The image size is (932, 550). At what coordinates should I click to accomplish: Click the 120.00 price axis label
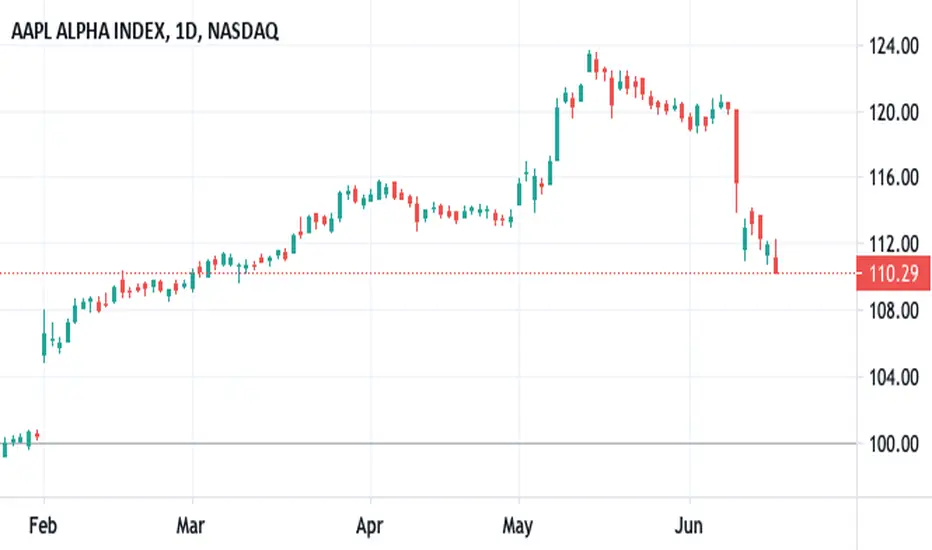point(893,112)
